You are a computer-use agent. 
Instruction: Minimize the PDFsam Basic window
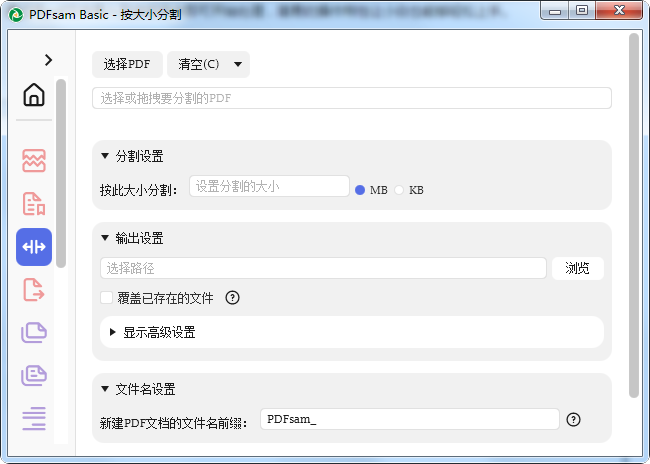point(555,10)
